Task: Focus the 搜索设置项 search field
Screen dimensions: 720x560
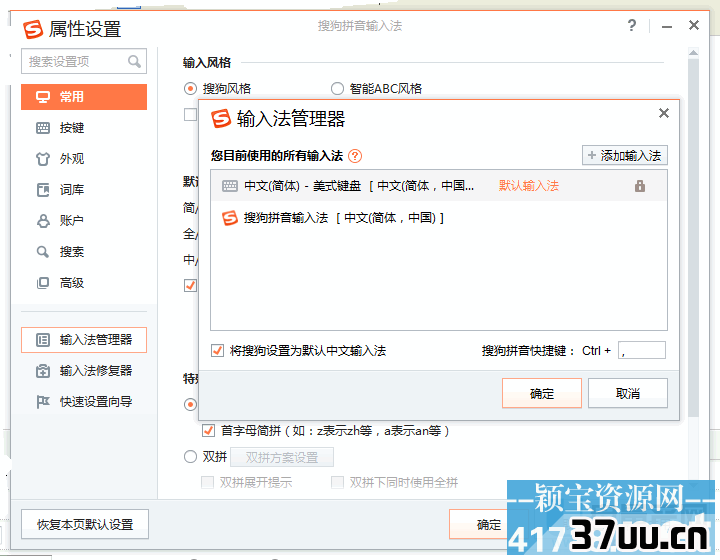Action: (84, 61)
